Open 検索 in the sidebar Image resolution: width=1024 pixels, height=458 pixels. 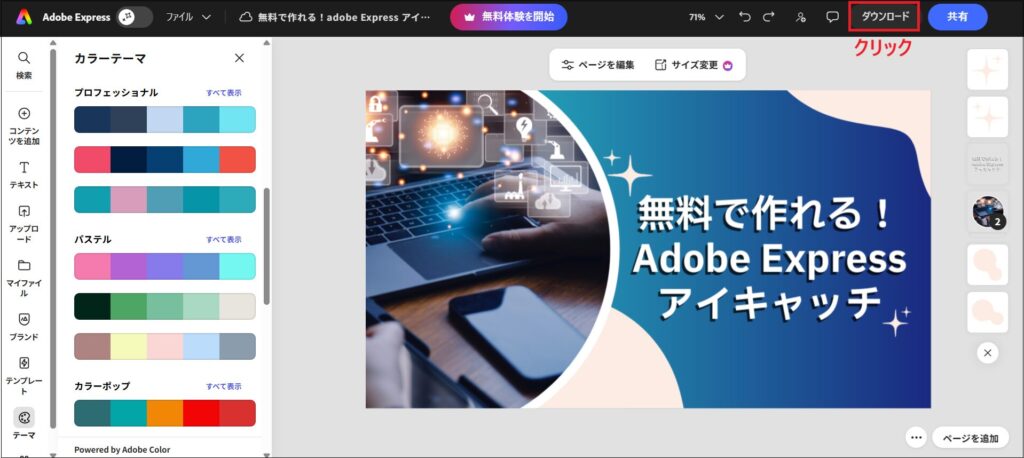24,65
